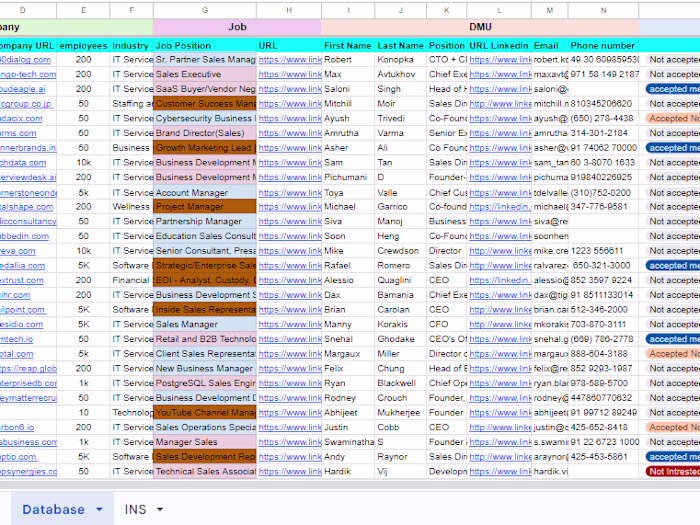
Task: Select the Database sheet tab
Action: pos(53,509)
